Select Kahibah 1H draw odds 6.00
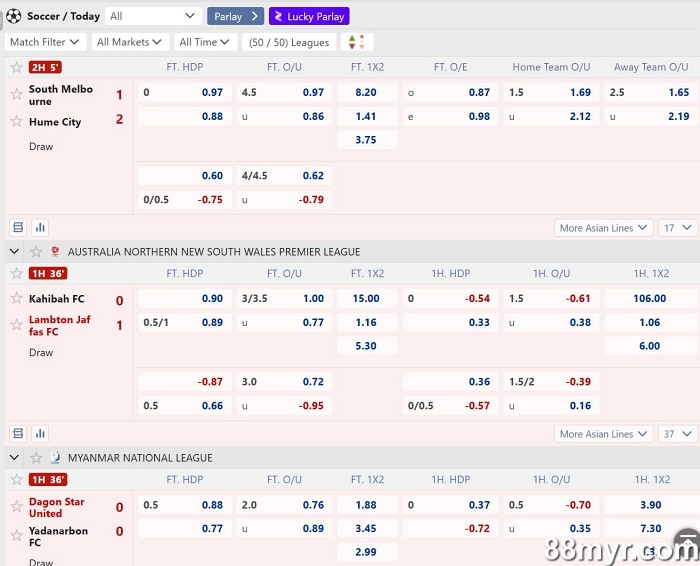The height and width of the screenshot is (566, 700). [x=651, y=345]
